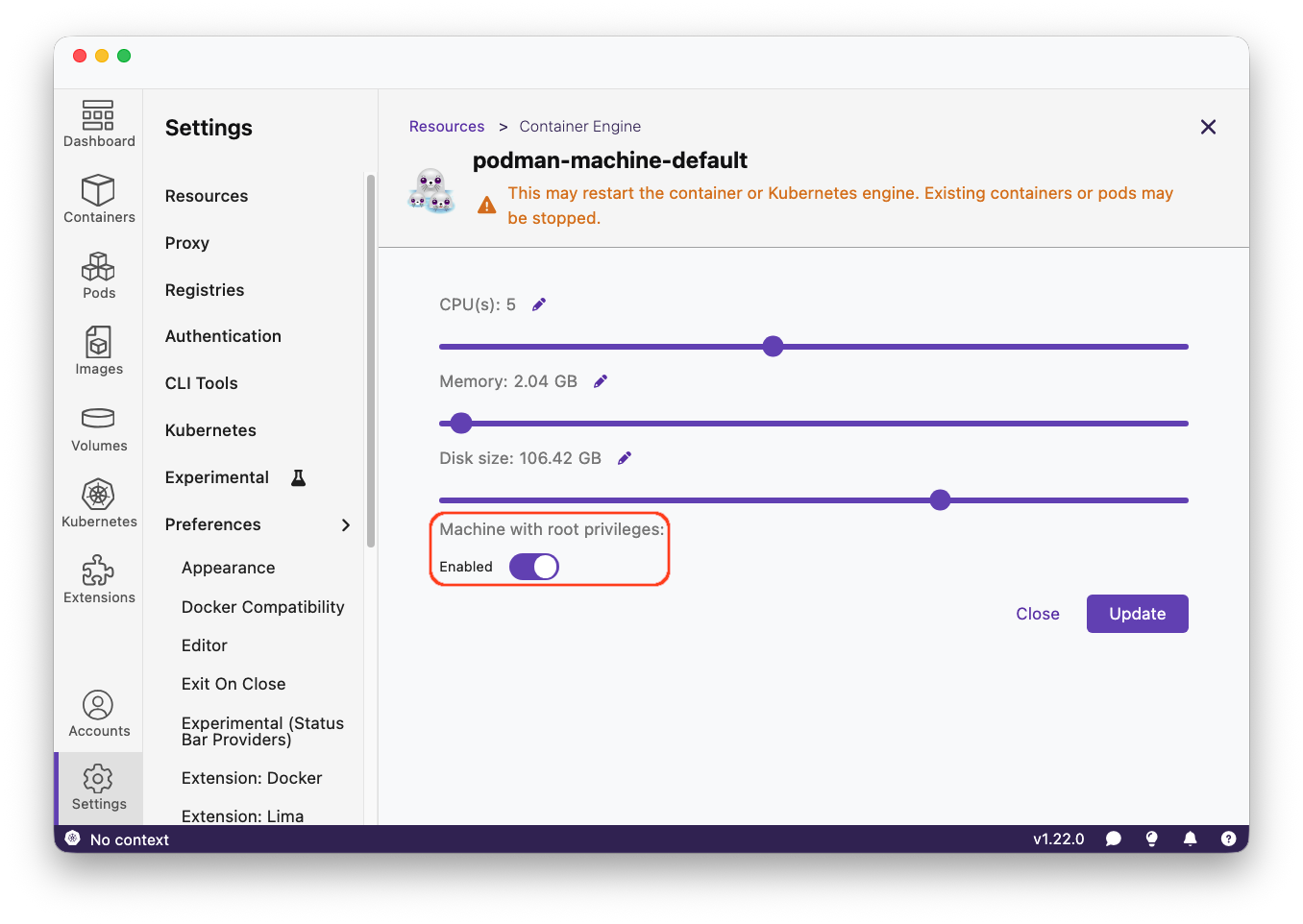Click the Disk size slider handle
This screenshot has height=924, width=1303.
(x=940, y=499)
